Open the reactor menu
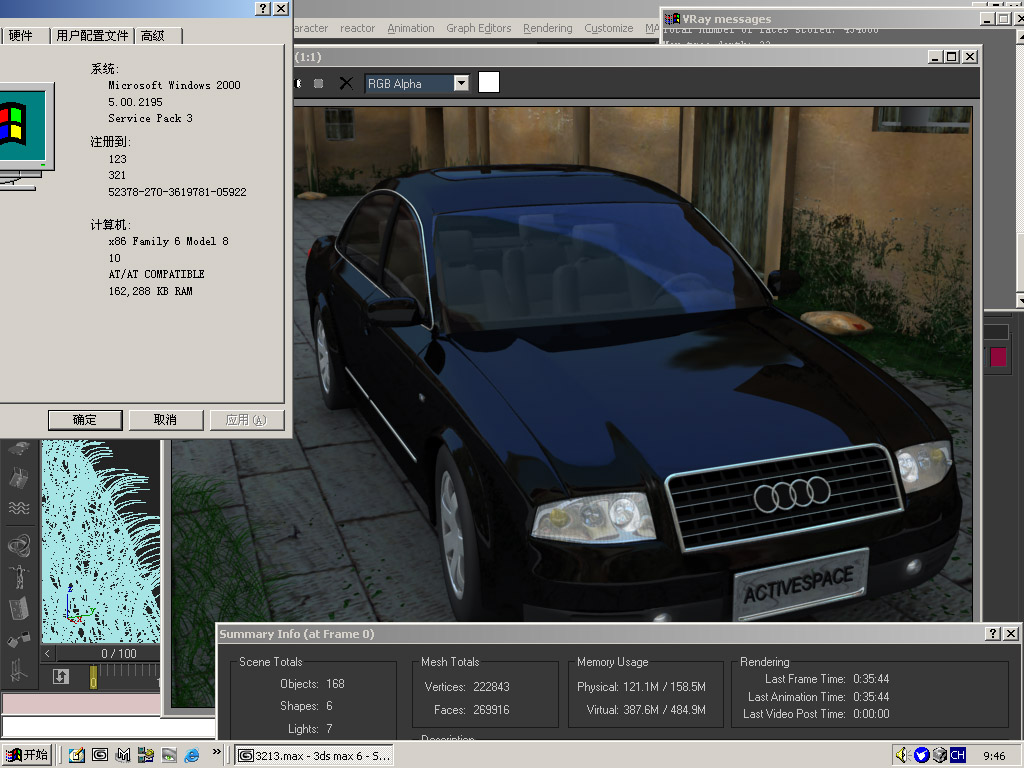Viewport: 1024px width, 768px height. click(357, 28)
